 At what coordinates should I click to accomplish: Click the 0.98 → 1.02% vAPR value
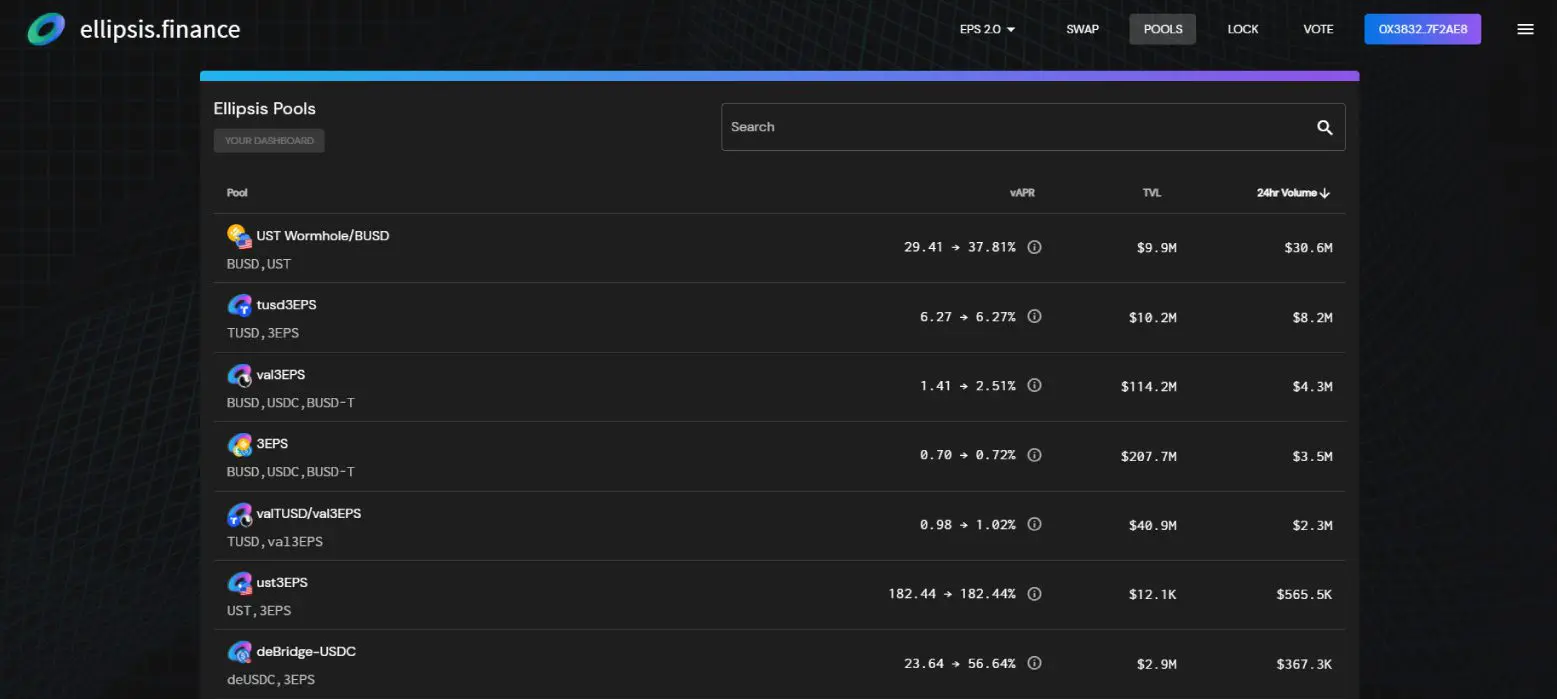(x=968, y=524)
